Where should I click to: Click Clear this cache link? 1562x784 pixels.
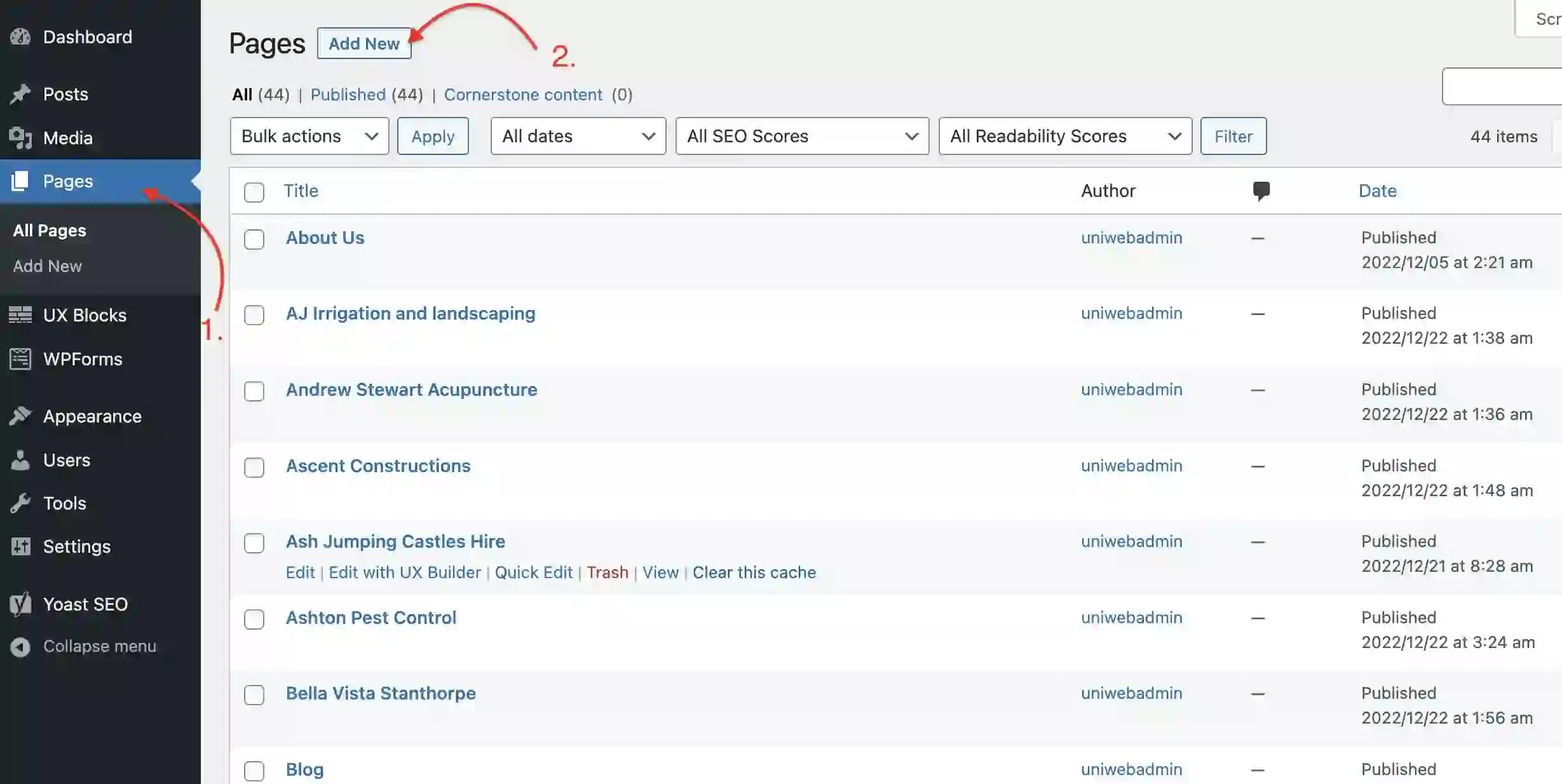(x=754, y=572)
